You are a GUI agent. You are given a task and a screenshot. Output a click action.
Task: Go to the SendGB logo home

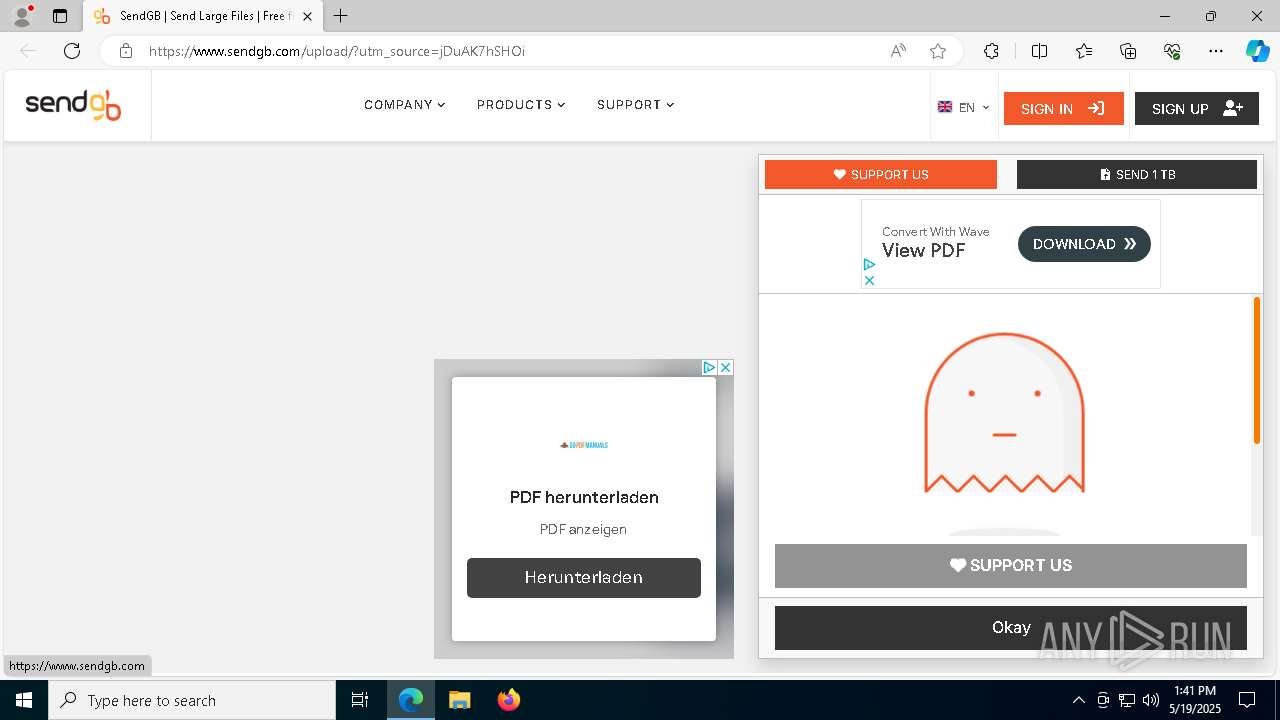pos(73,105)
